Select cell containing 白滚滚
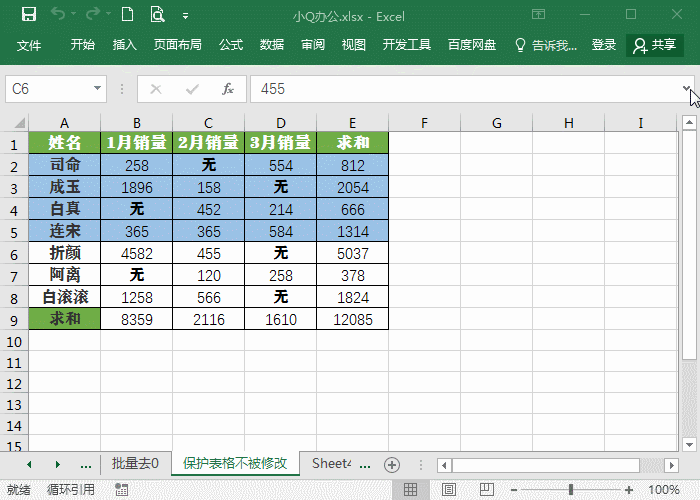 pyautogui.click(x=65, y=297)
